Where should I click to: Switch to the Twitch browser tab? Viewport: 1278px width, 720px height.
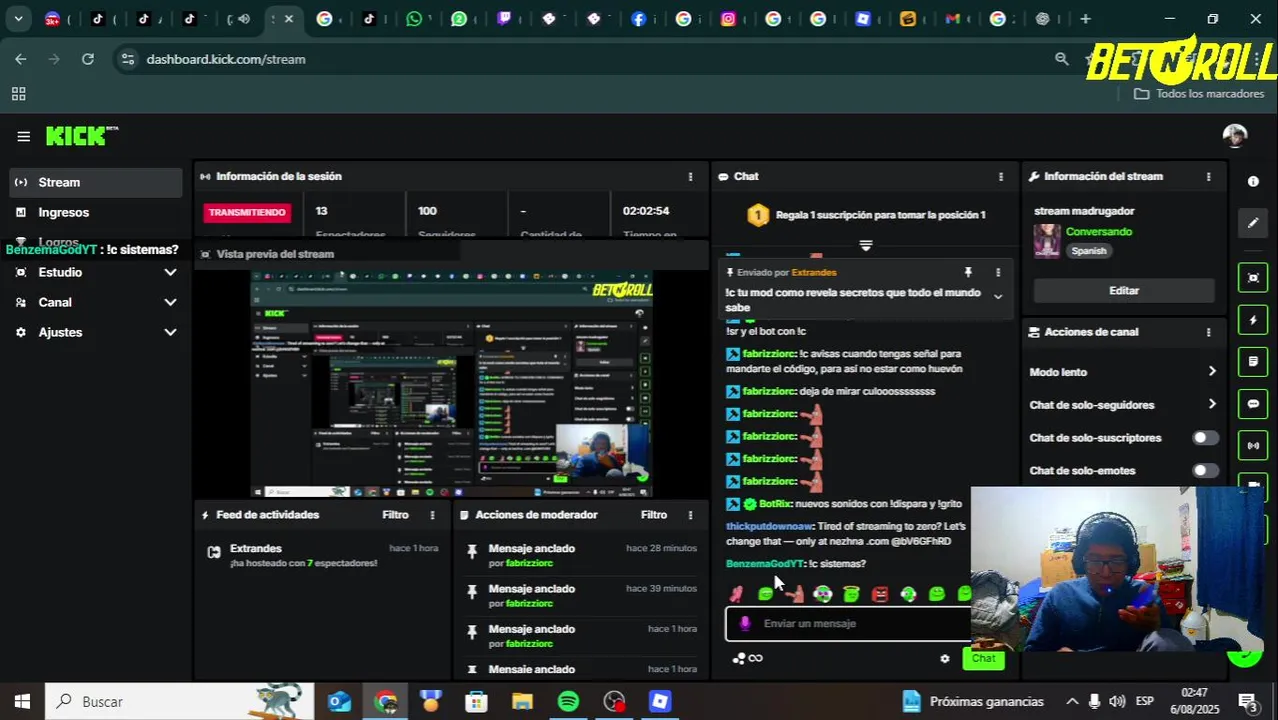click(505, 19)
